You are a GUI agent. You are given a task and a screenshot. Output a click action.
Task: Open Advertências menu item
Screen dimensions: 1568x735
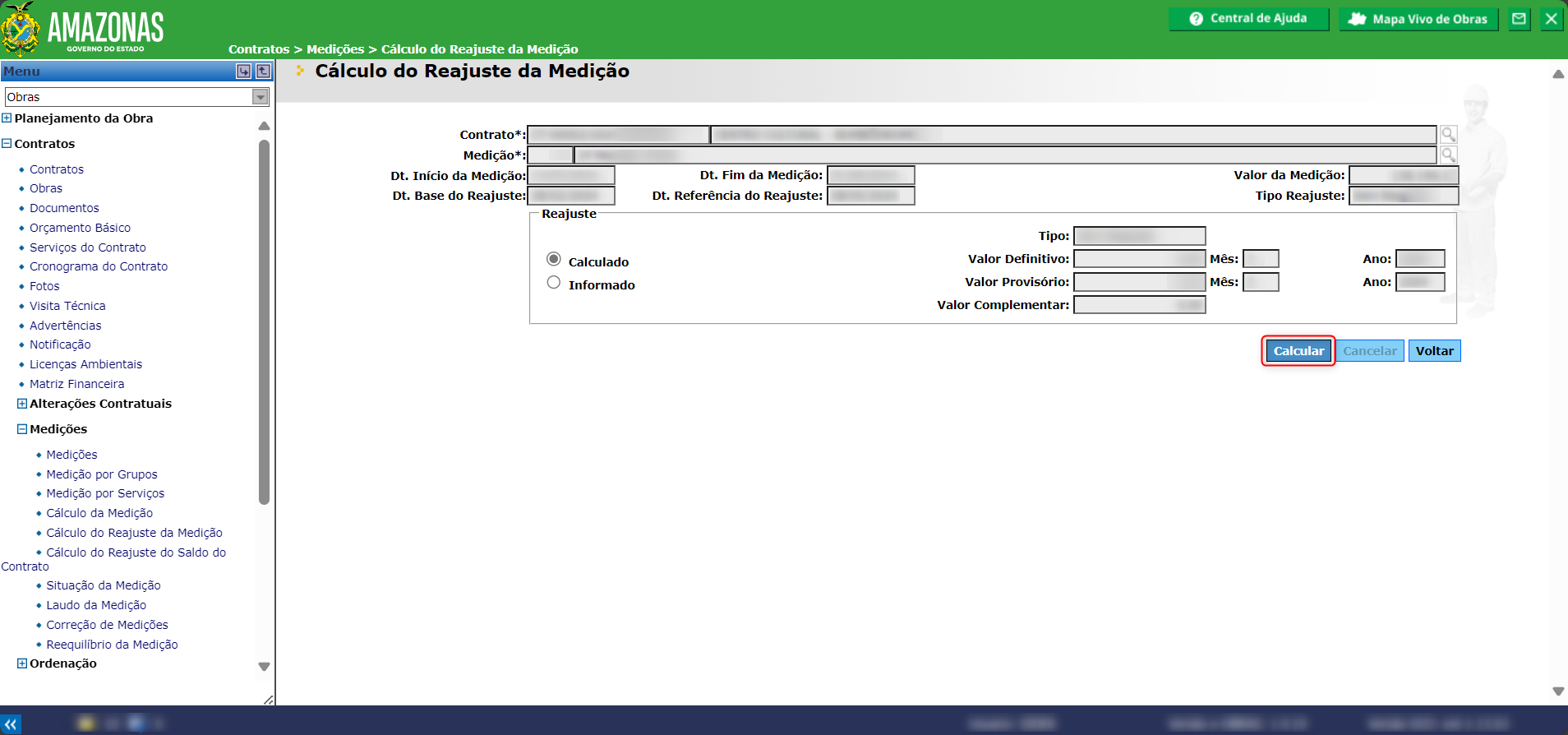point(66,326)
